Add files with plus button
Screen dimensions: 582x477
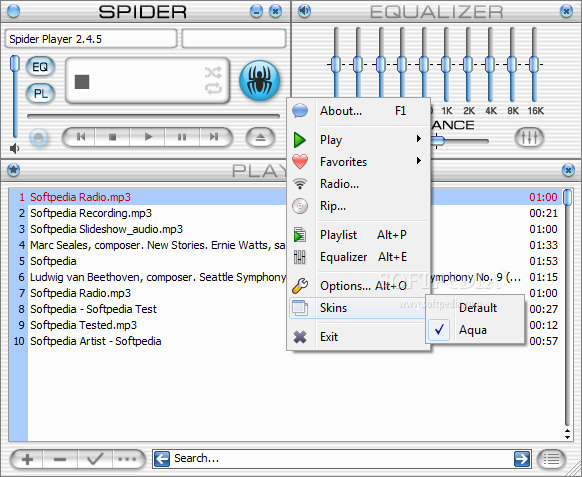click(x=27, y=460)
